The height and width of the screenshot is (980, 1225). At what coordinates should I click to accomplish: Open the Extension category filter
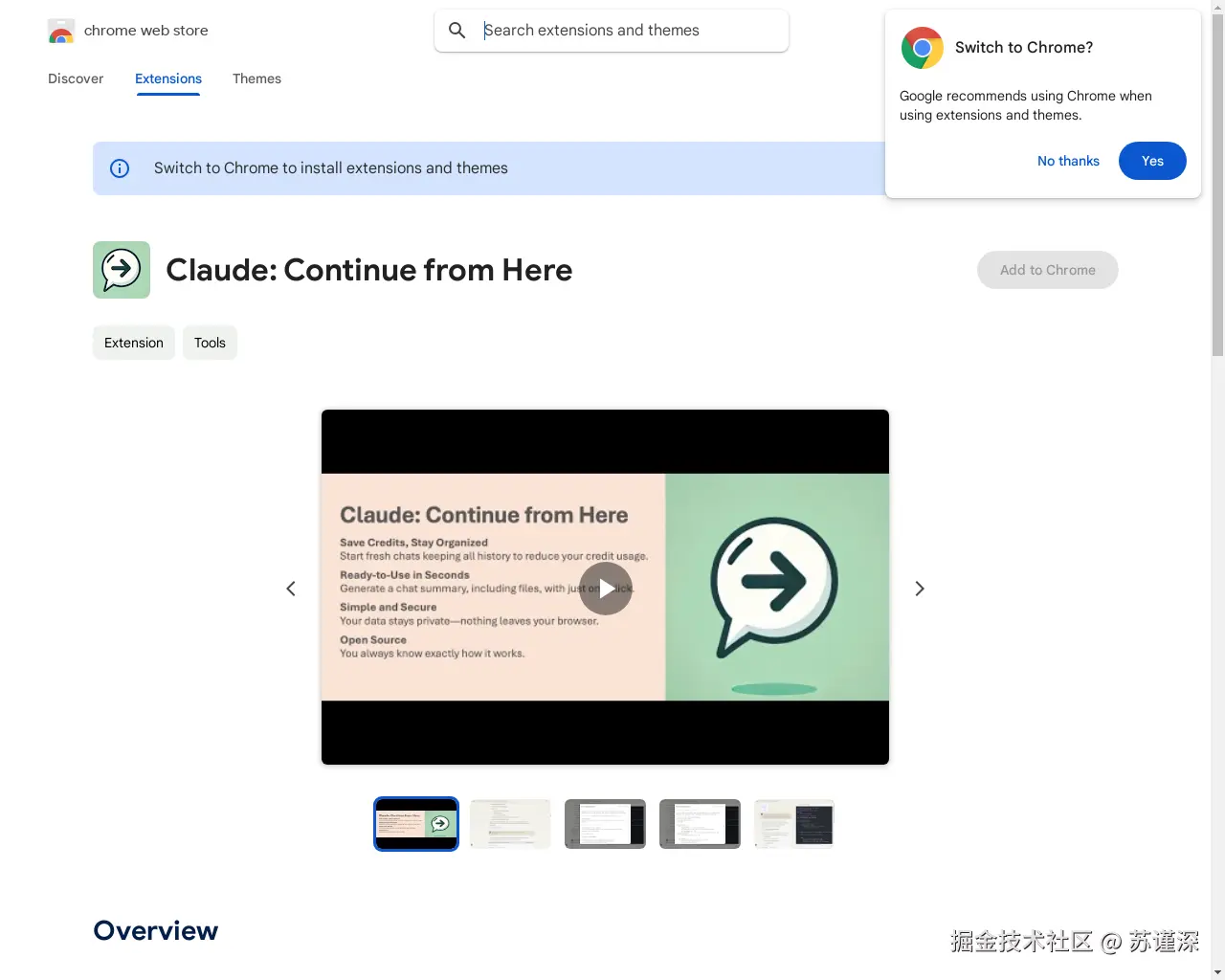point(133,342)
